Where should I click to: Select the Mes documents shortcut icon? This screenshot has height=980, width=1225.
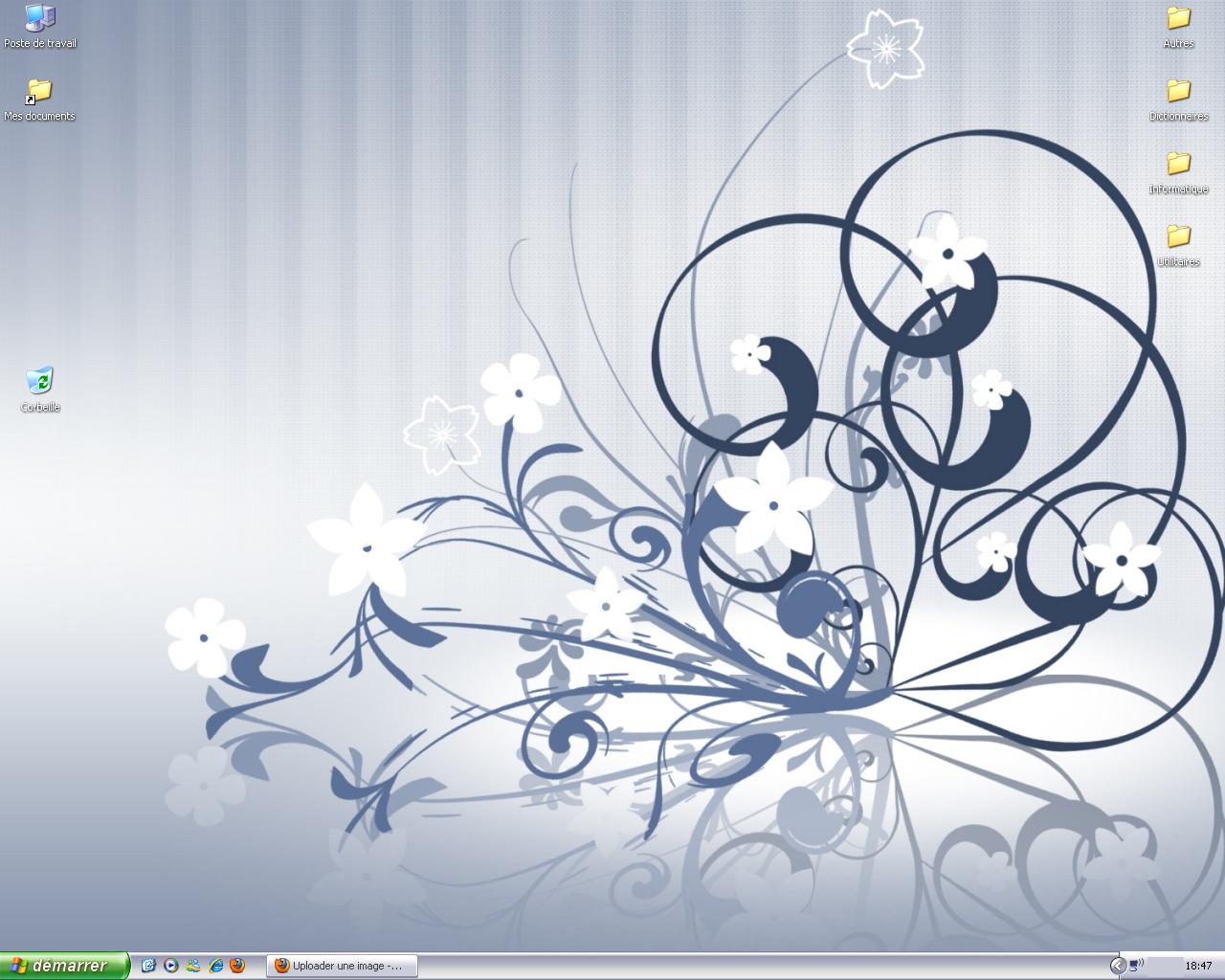(x=39, y=100)
